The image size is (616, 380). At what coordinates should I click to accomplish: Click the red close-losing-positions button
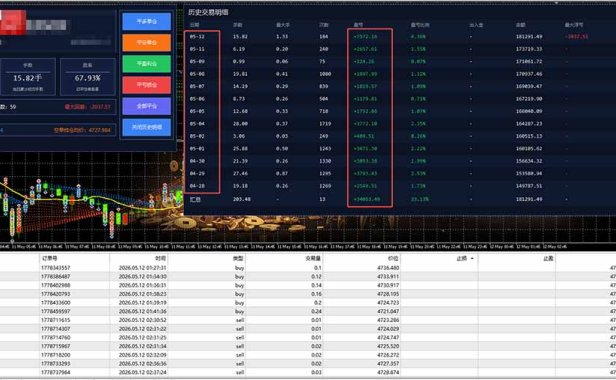pyautogui.click(x=147, y=85)
